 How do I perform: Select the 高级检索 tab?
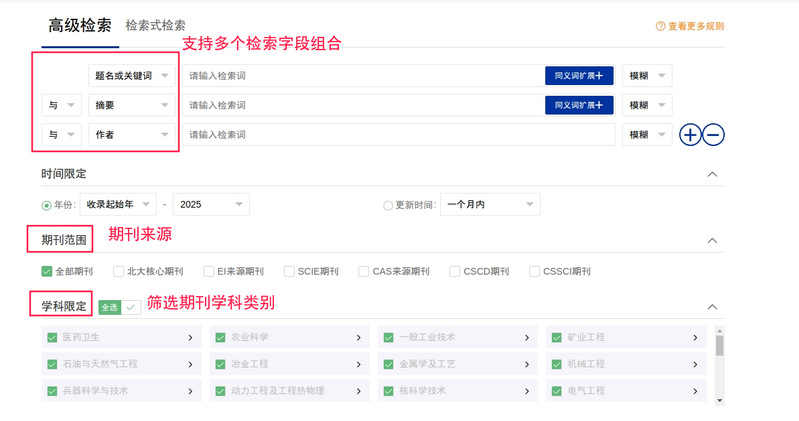click(x=78, y=25)
